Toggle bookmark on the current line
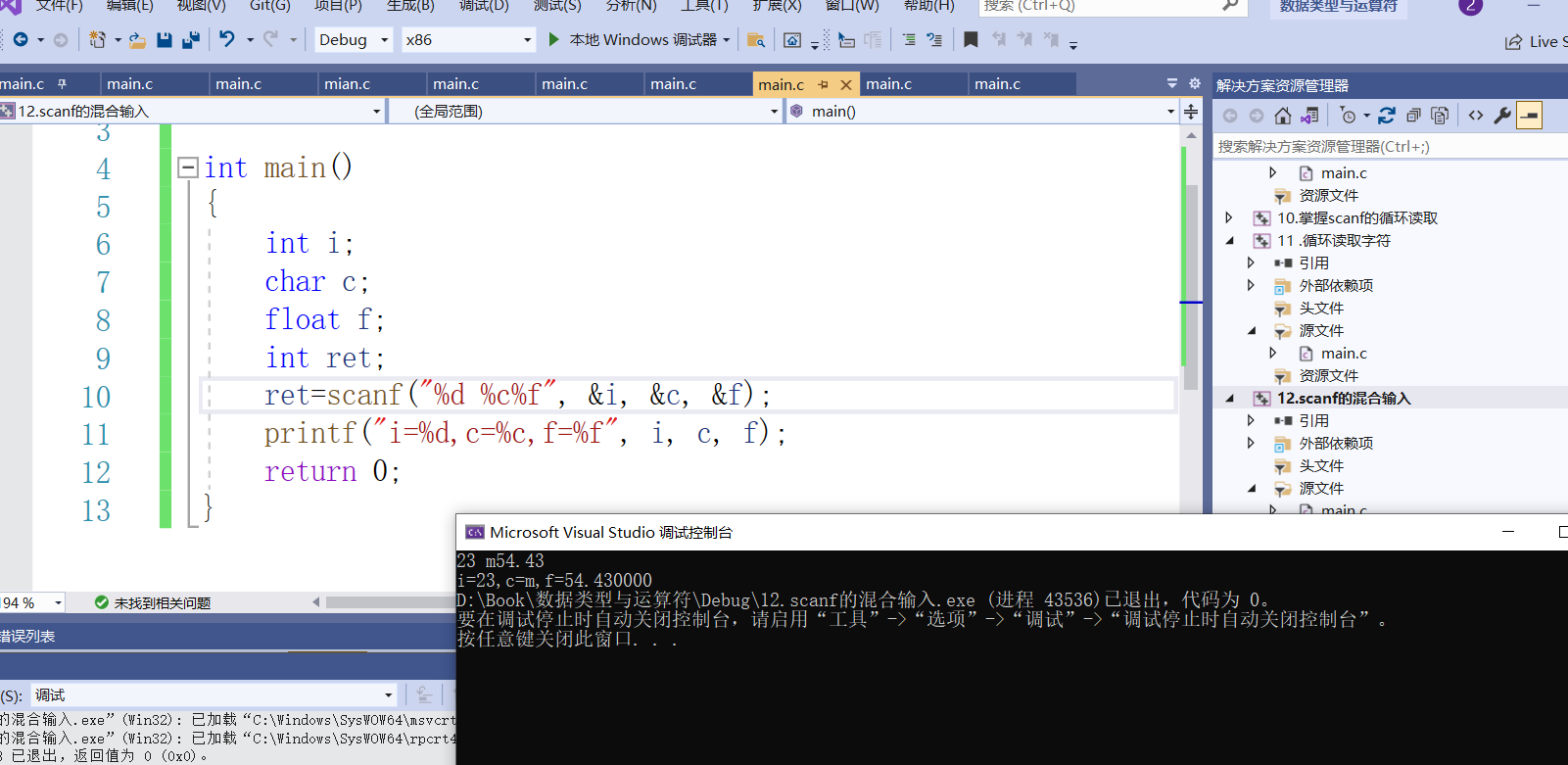 coord(971,39)
